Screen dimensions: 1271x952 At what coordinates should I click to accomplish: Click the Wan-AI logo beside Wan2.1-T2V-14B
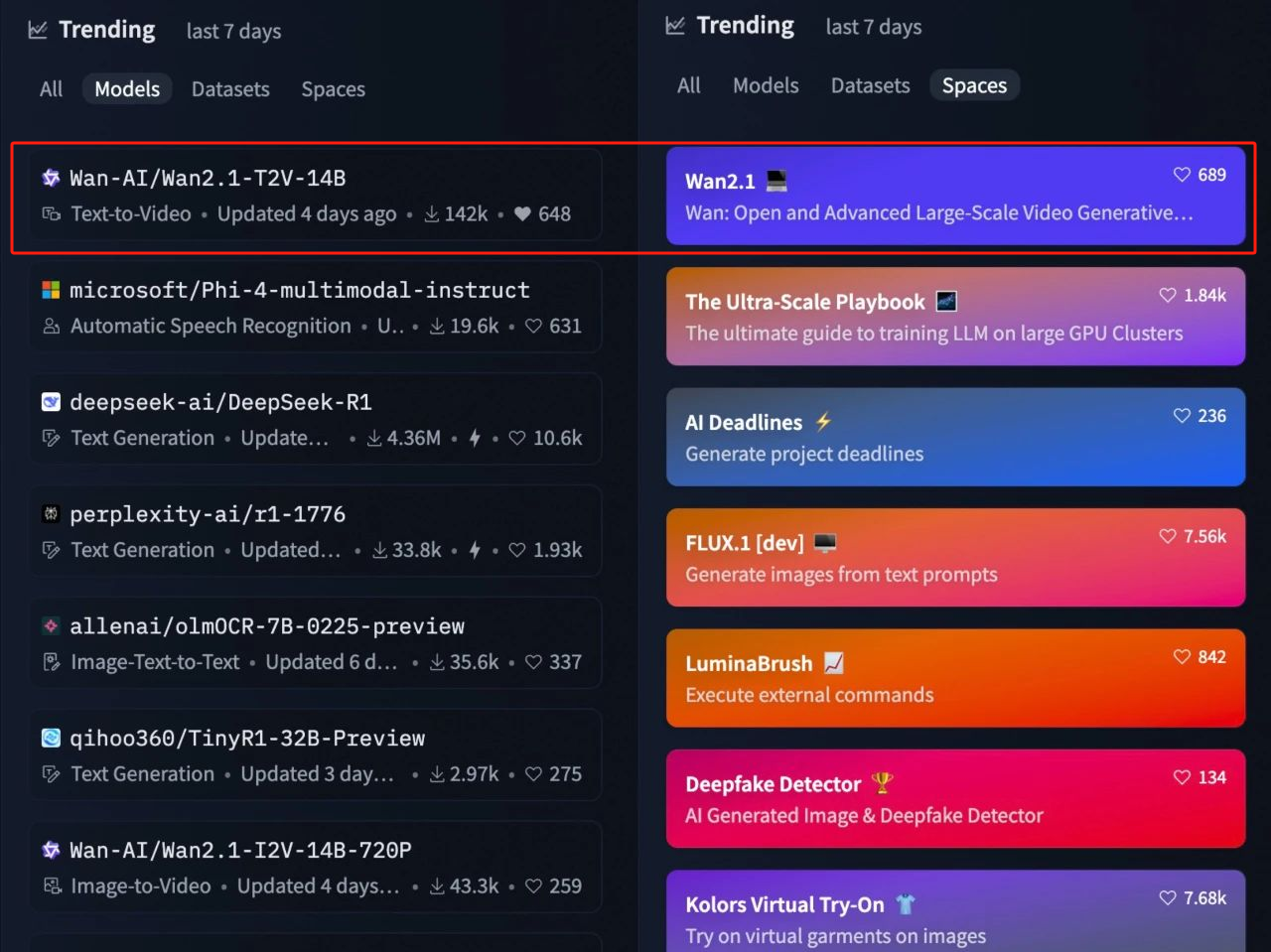(x=51, y=179)
